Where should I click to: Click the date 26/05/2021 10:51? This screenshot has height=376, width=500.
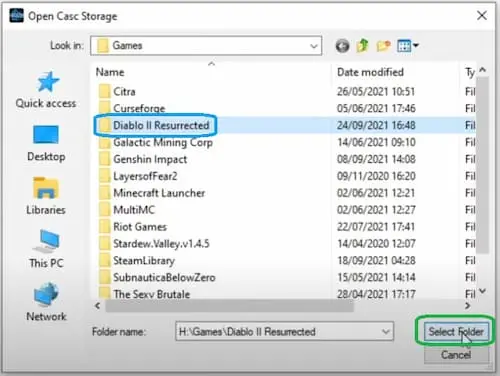(x=376, y=91)
